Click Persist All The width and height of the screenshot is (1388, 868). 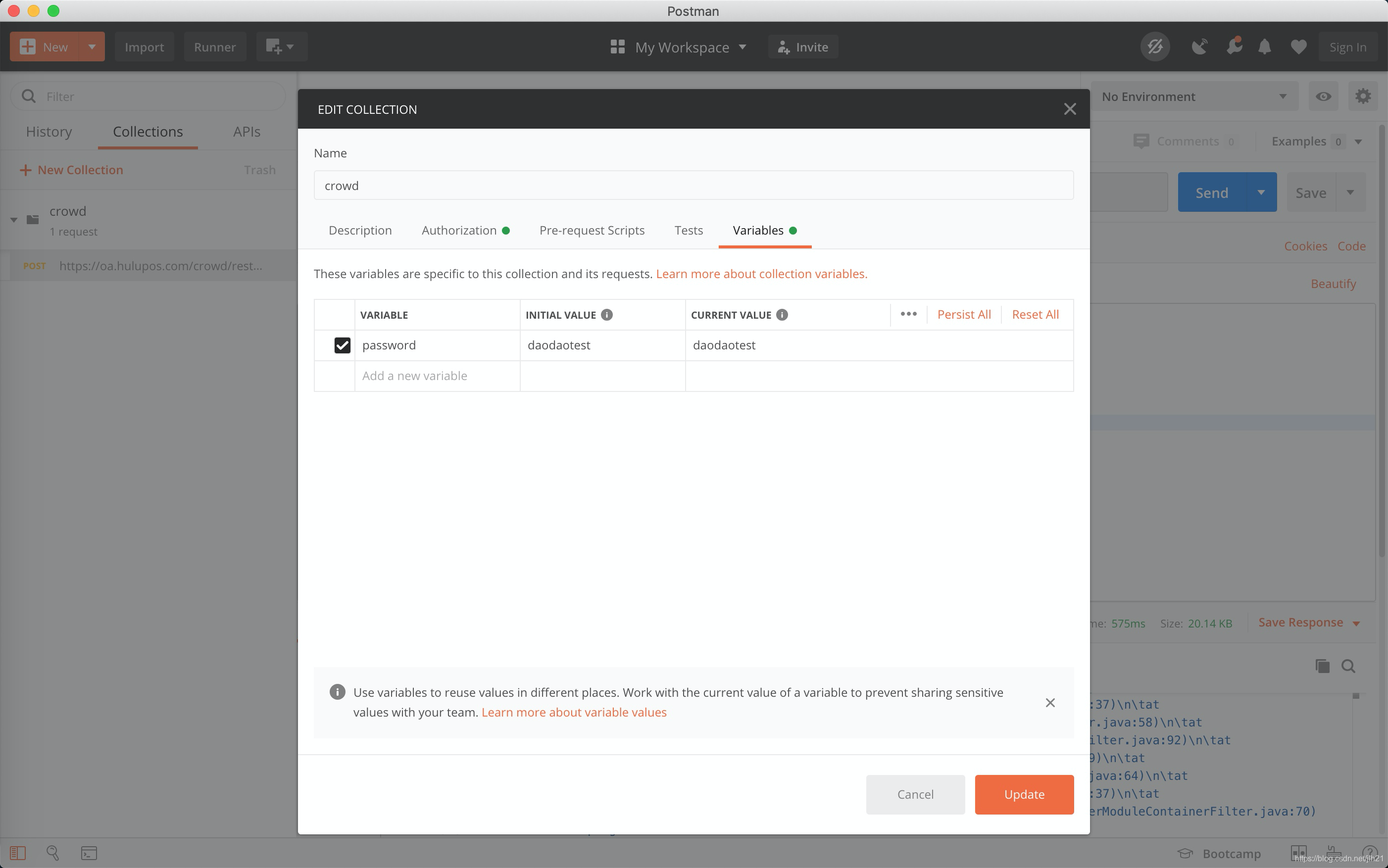(x=964, y=314)
